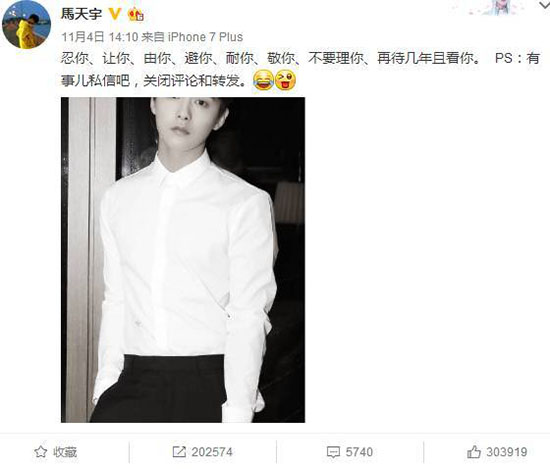Toggle the thumbs-up like icon
The image size is (550, 469).
coord(474,452)
